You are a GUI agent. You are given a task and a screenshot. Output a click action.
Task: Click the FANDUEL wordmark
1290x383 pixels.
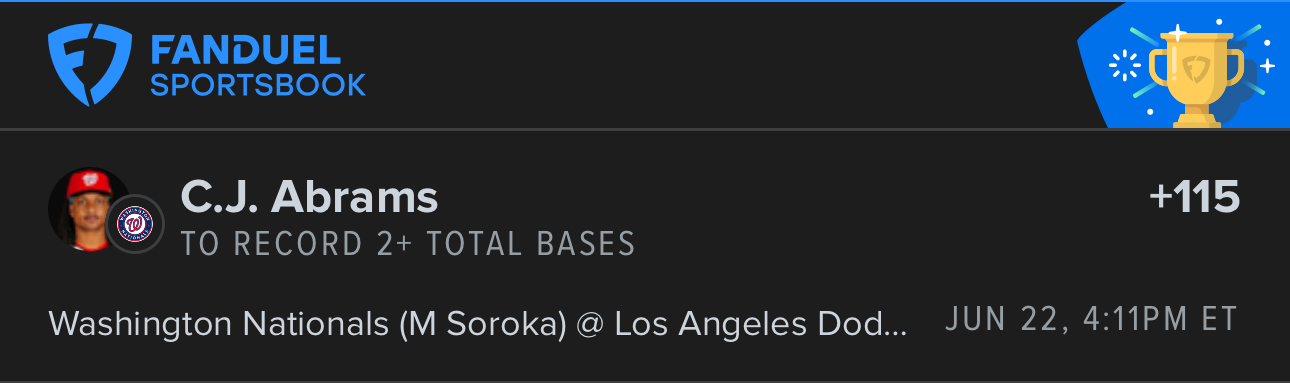coord(246,49)
